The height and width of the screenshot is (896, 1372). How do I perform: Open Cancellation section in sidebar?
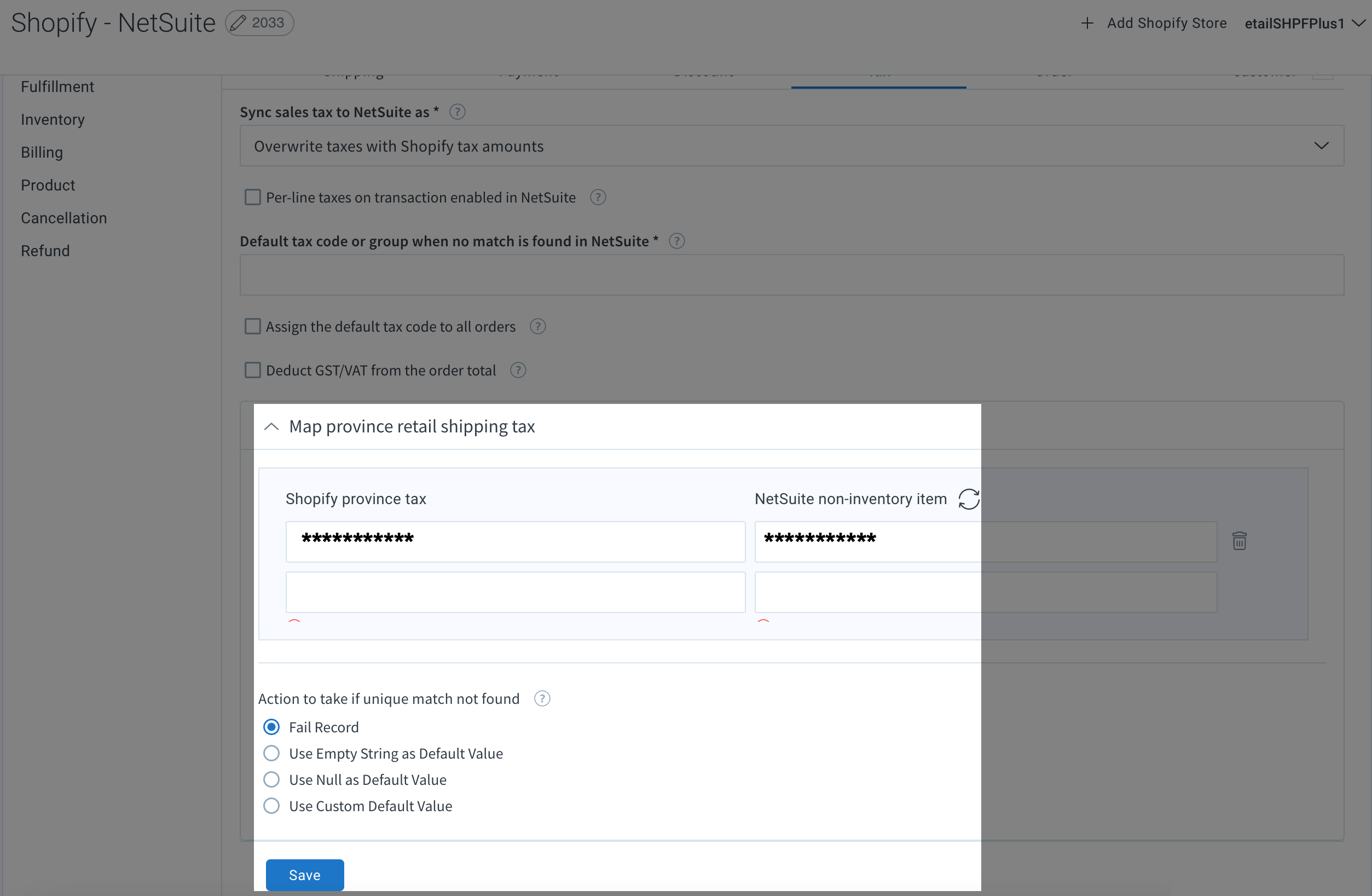63,218
